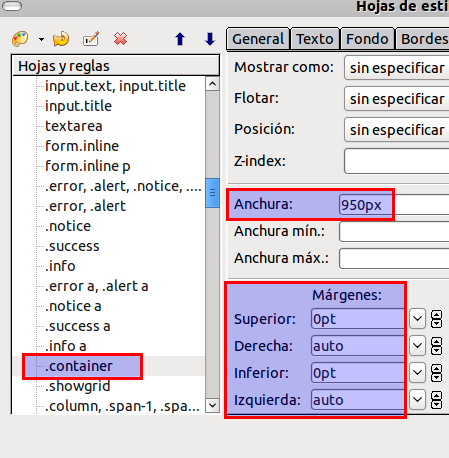Click the palette new stylesheet icon
The height and width of the screenshot is (458, 449).
20,39
